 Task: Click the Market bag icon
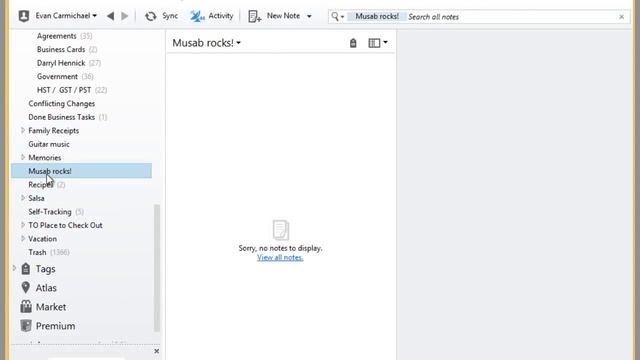pos(26,307)
